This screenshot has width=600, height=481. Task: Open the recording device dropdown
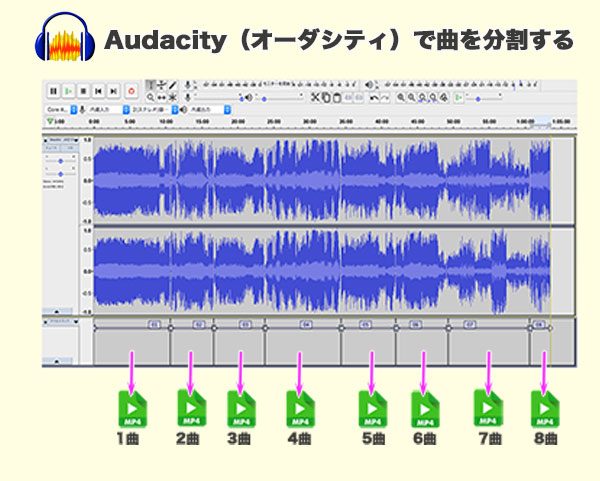(109, 110)
